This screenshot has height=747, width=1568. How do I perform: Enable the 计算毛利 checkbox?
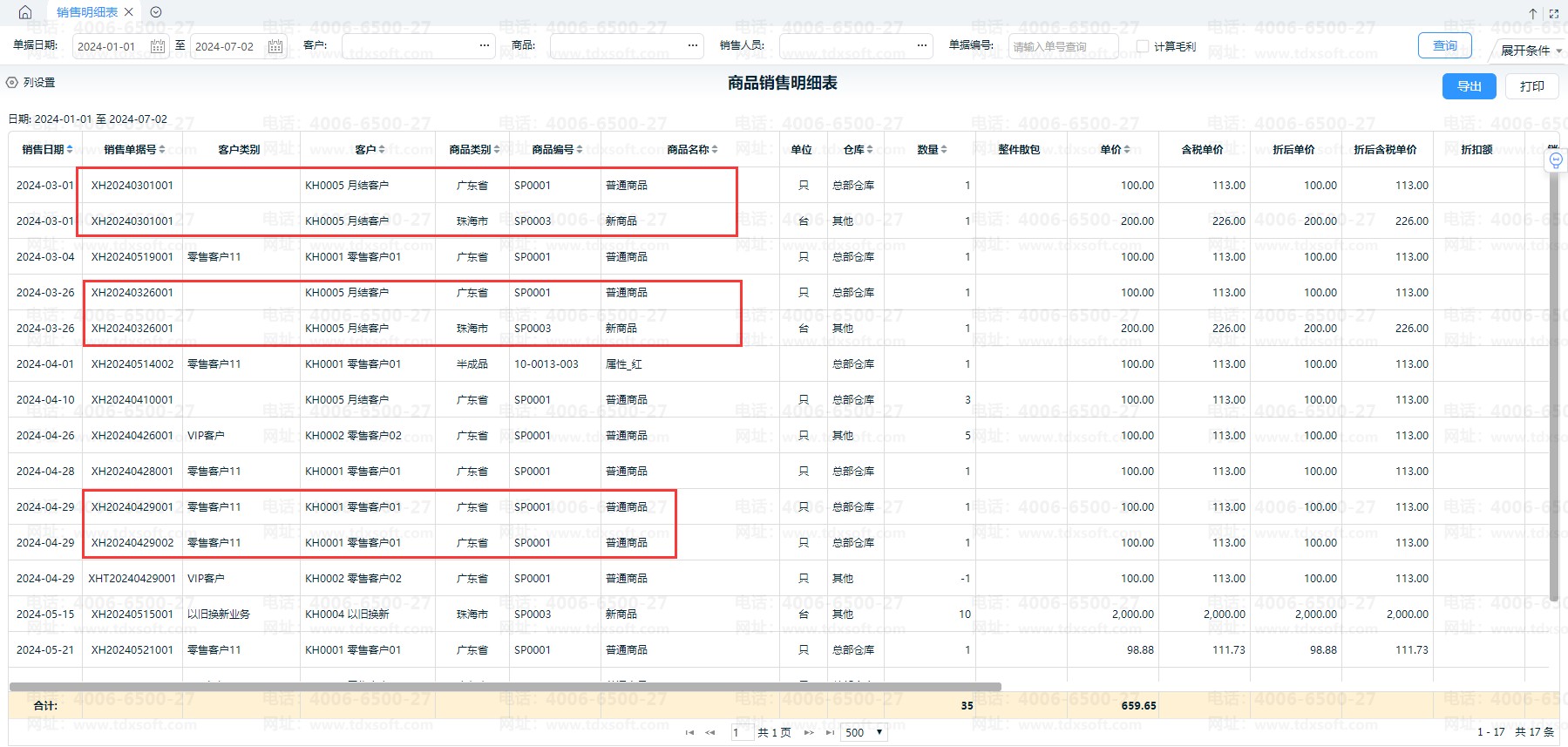coord(1143,46)
